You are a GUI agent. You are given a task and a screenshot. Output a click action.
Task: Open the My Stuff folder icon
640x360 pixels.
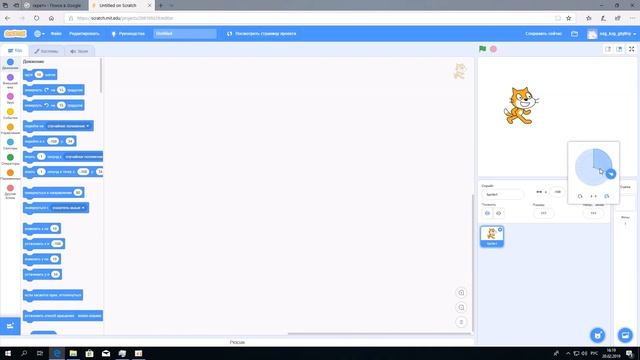coord(574,33)
